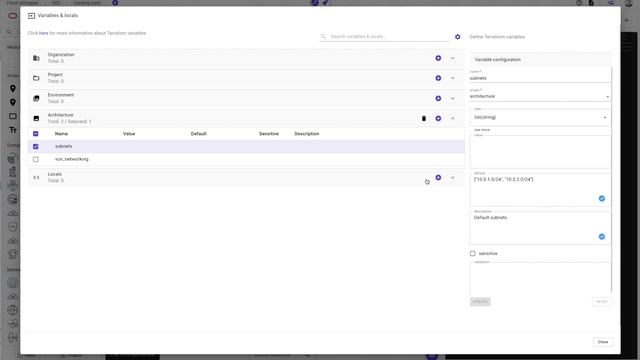Enable the sensitive checkbox
640x360 pixels.
pyautogui.click(x=473, y=253)
